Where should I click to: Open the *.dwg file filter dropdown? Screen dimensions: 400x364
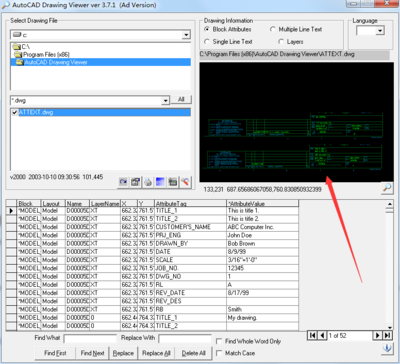pyautogui.click(x=165, y=100)
